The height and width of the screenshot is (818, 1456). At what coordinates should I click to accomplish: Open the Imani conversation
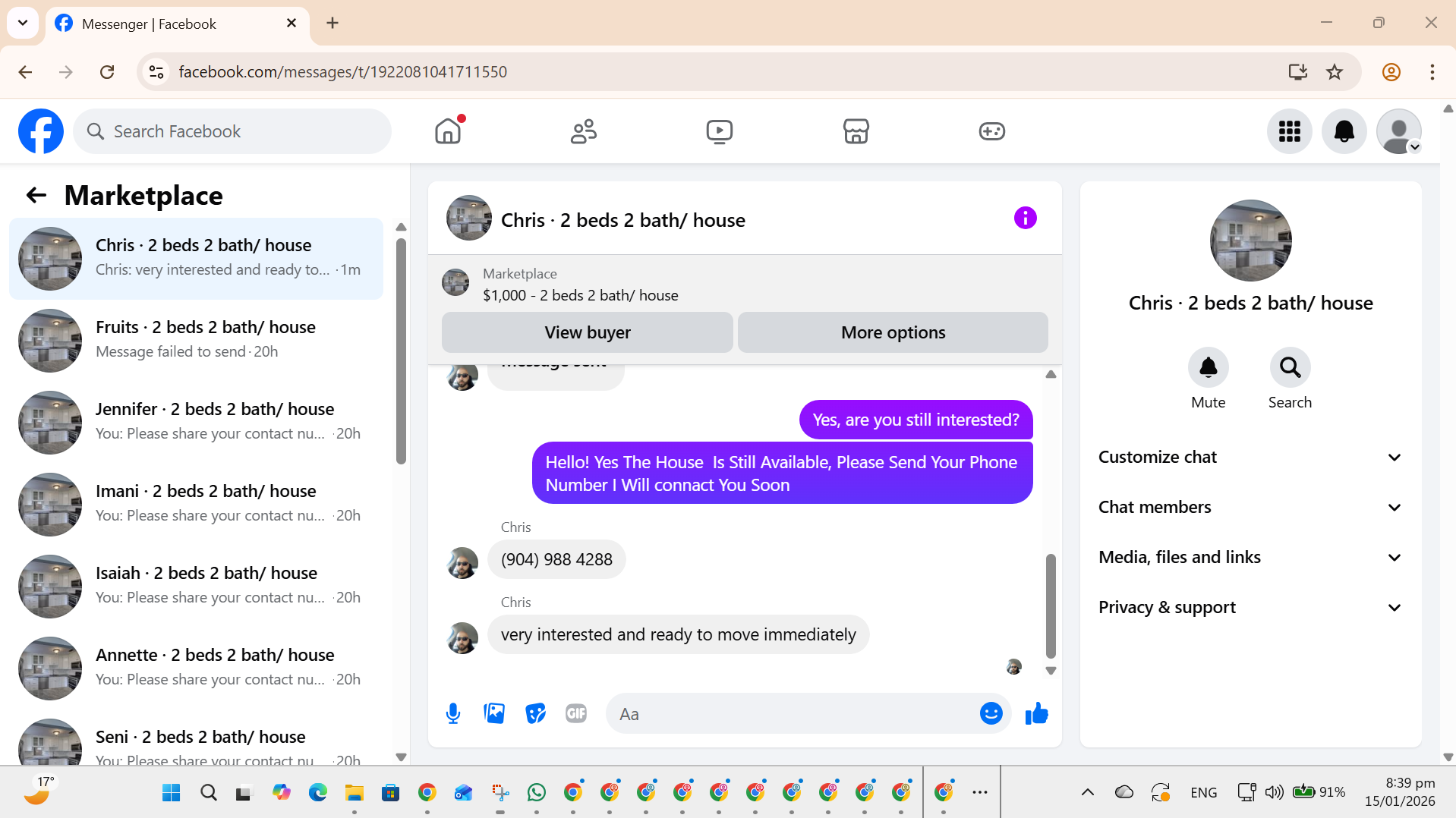pyautogui.click(x=196, y=505)
